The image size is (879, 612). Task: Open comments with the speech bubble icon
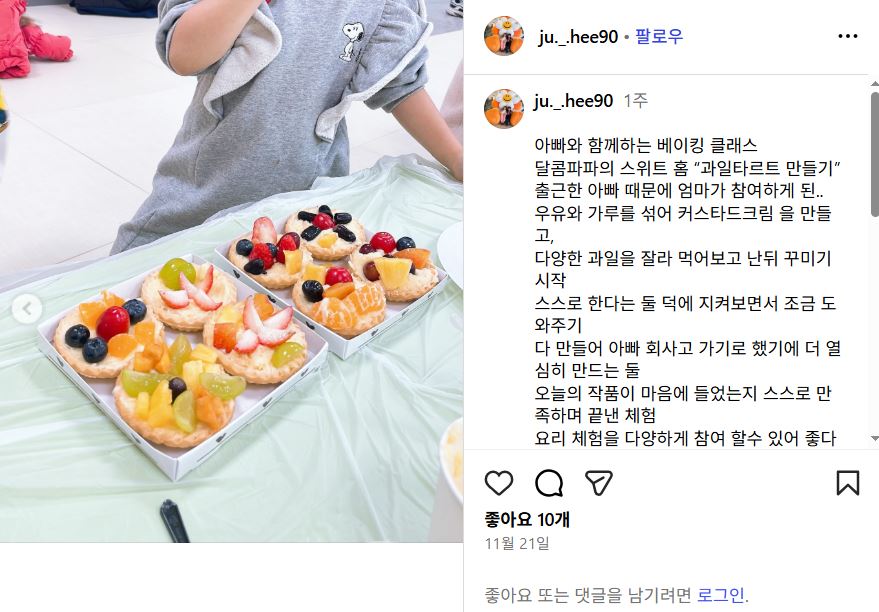549,483
